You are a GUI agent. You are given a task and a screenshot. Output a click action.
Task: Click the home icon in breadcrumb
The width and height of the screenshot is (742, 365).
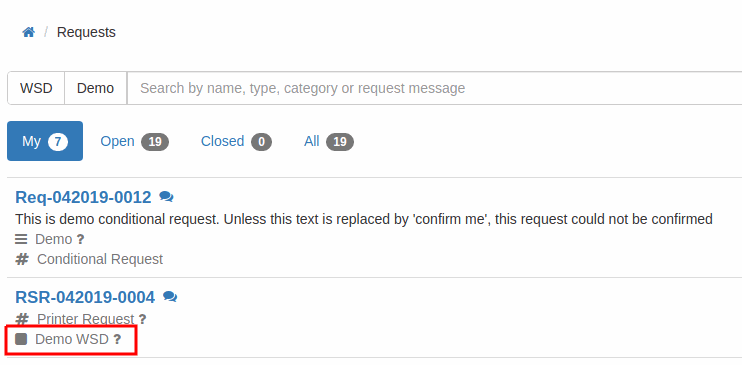coord(28,32)
